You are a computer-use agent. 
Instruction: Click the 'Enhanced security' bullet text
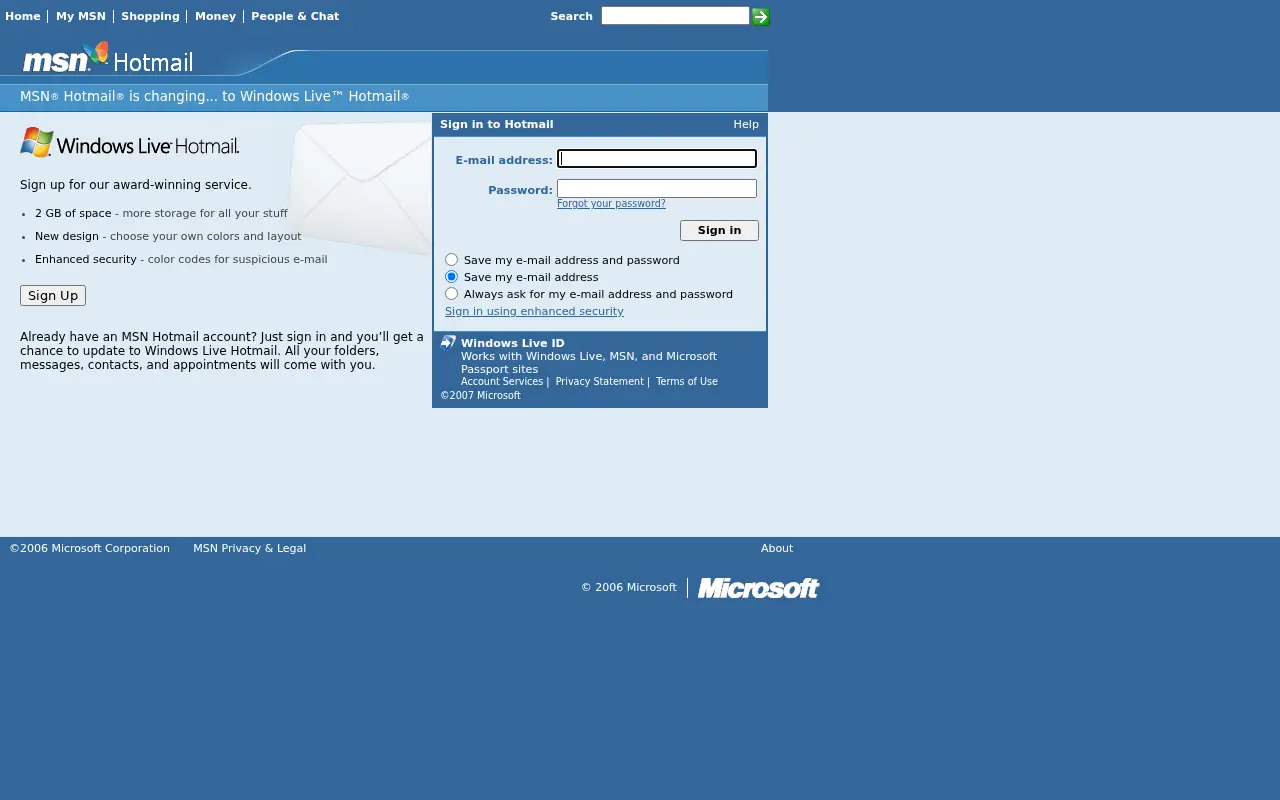pyautogui.click(x=86, y=259)
